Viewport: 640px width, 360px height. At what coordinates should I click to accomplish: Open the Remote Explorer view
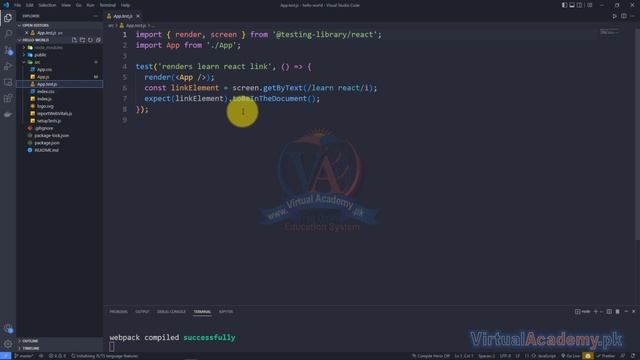8,82
